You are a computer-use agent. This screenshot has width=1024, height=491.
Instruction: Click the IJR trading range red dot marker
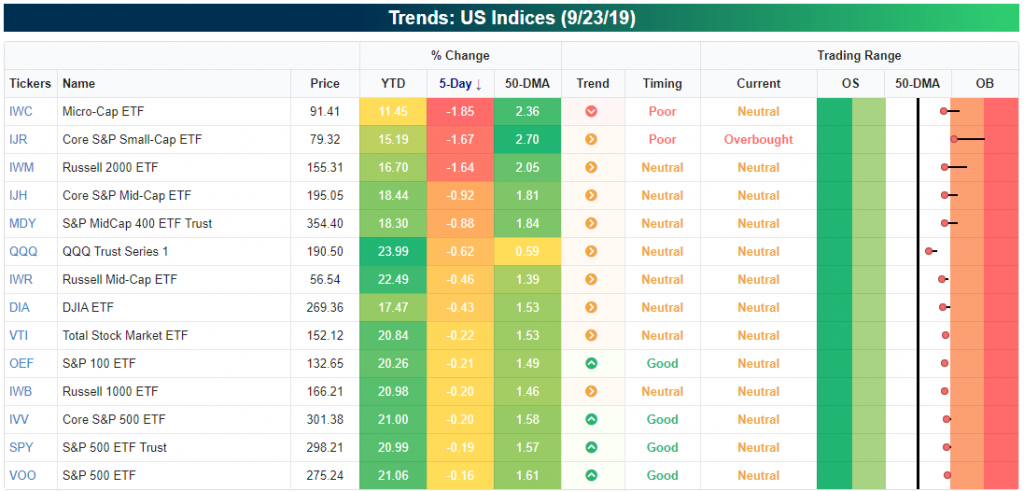(x=955, y=139)
